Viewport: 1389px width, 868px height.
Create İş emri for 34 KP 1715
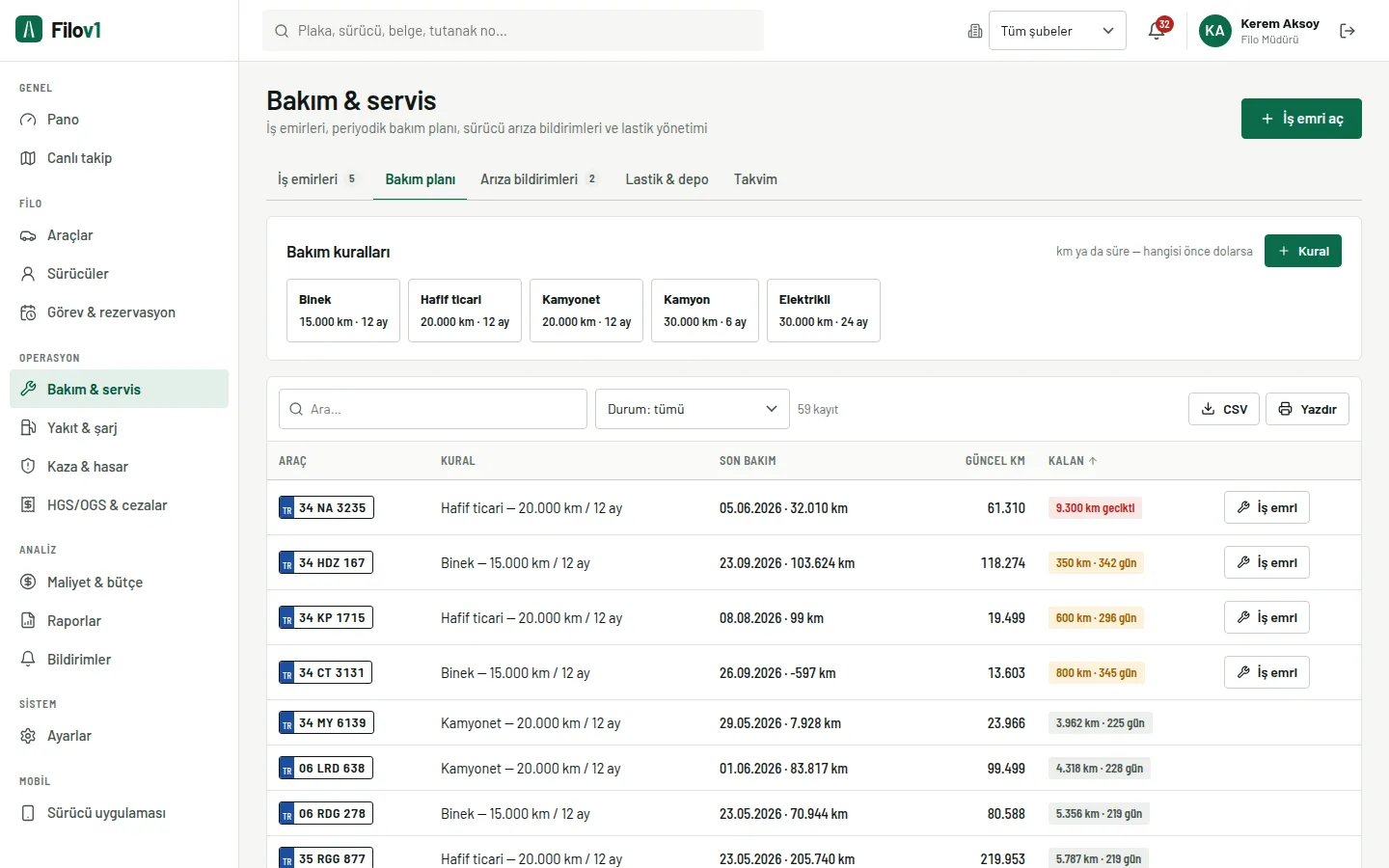(1266, 617)
